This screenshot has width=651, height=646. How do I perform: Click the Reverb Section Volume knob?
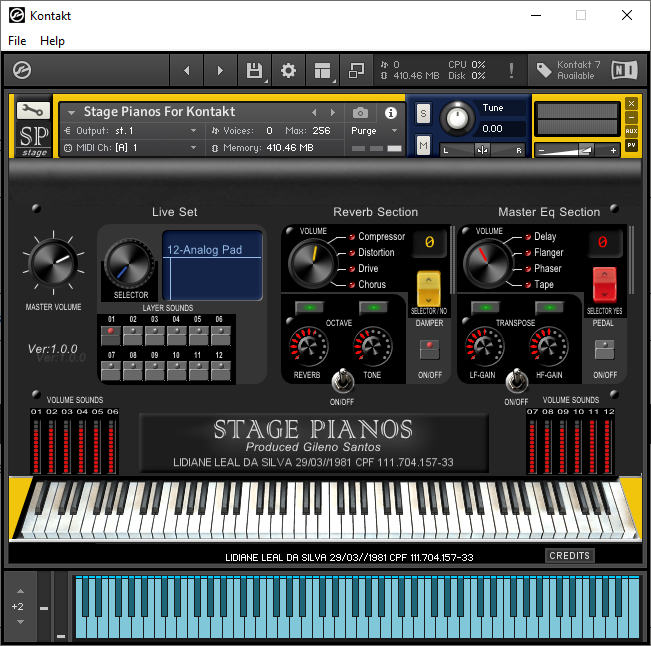tap(312, 264)
